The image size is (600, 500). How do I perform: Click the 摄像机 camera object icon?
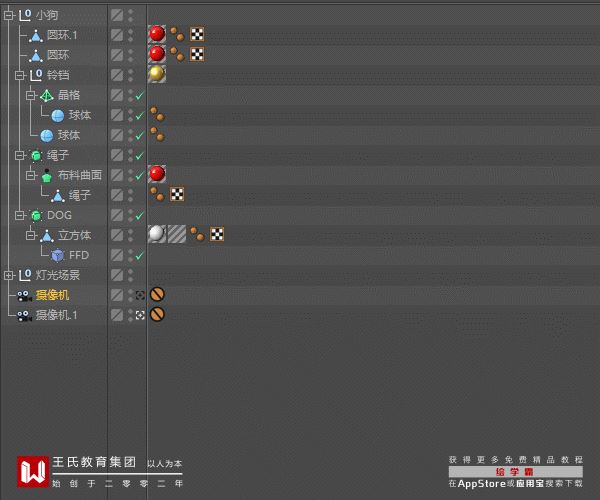coord(24,295)
